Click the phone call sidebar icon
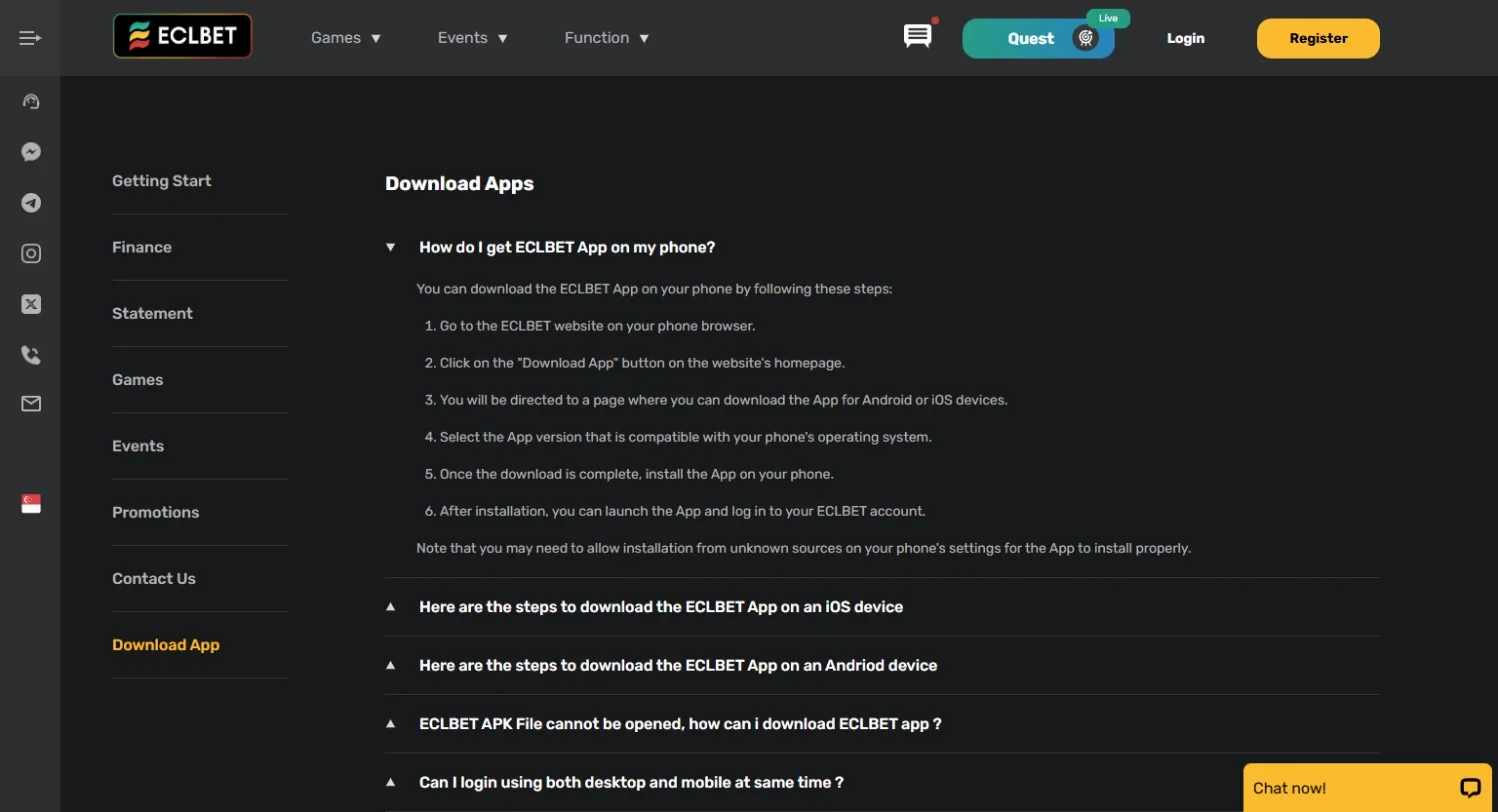The width and height of the screenshot is (1498, 812). coord(31,354)
